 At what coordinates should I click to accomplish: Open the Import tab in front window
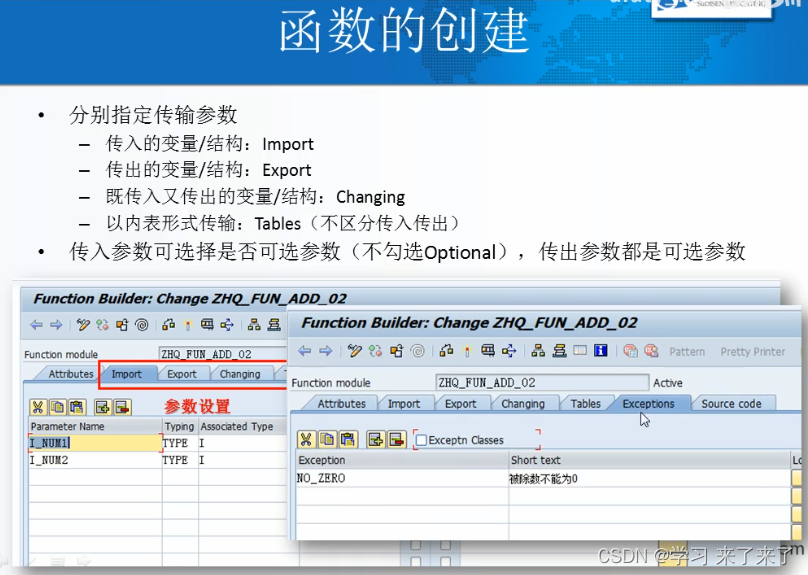pos(403,403)
